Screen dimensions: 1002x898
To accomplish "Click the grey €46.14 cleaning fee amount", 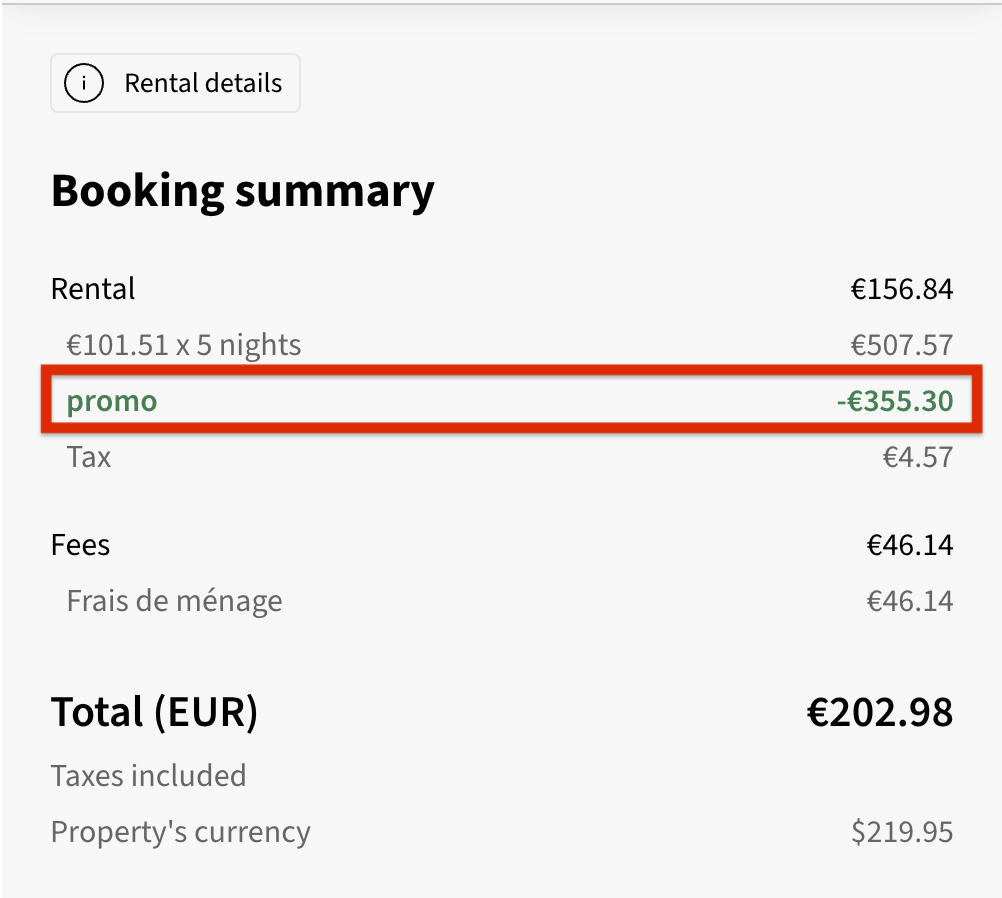I will (909, 601).
